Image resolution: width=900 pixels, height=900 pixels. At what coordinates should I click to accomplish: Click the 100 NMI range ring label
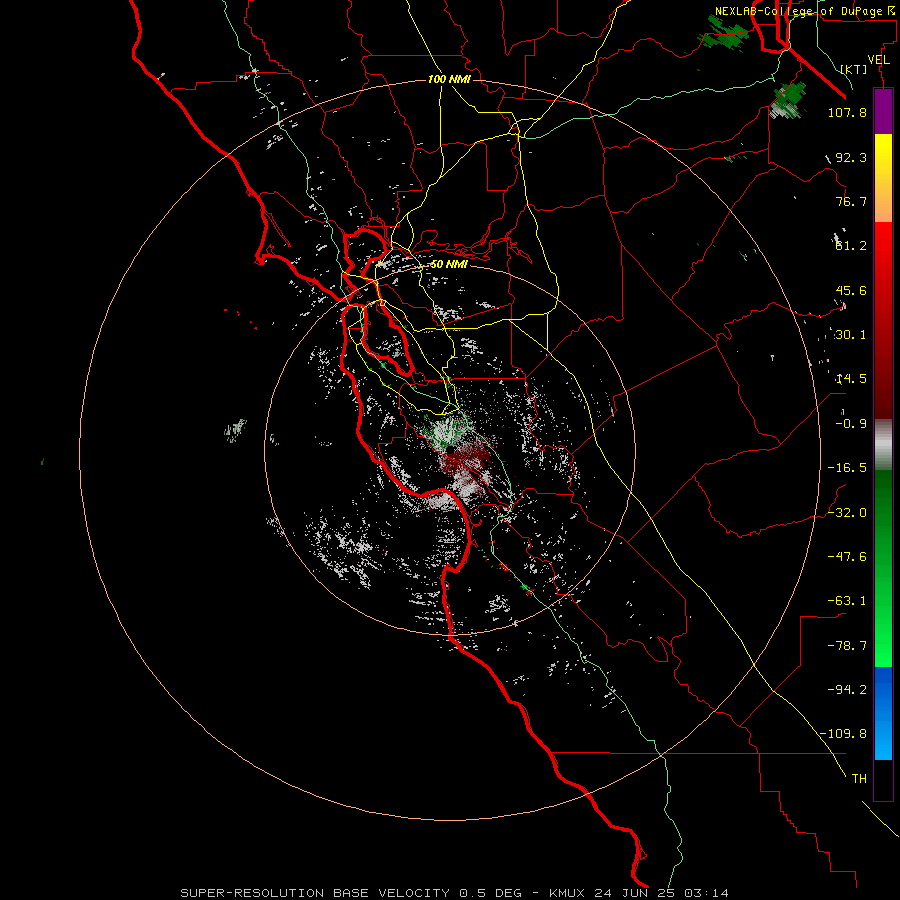coord(449,79)
